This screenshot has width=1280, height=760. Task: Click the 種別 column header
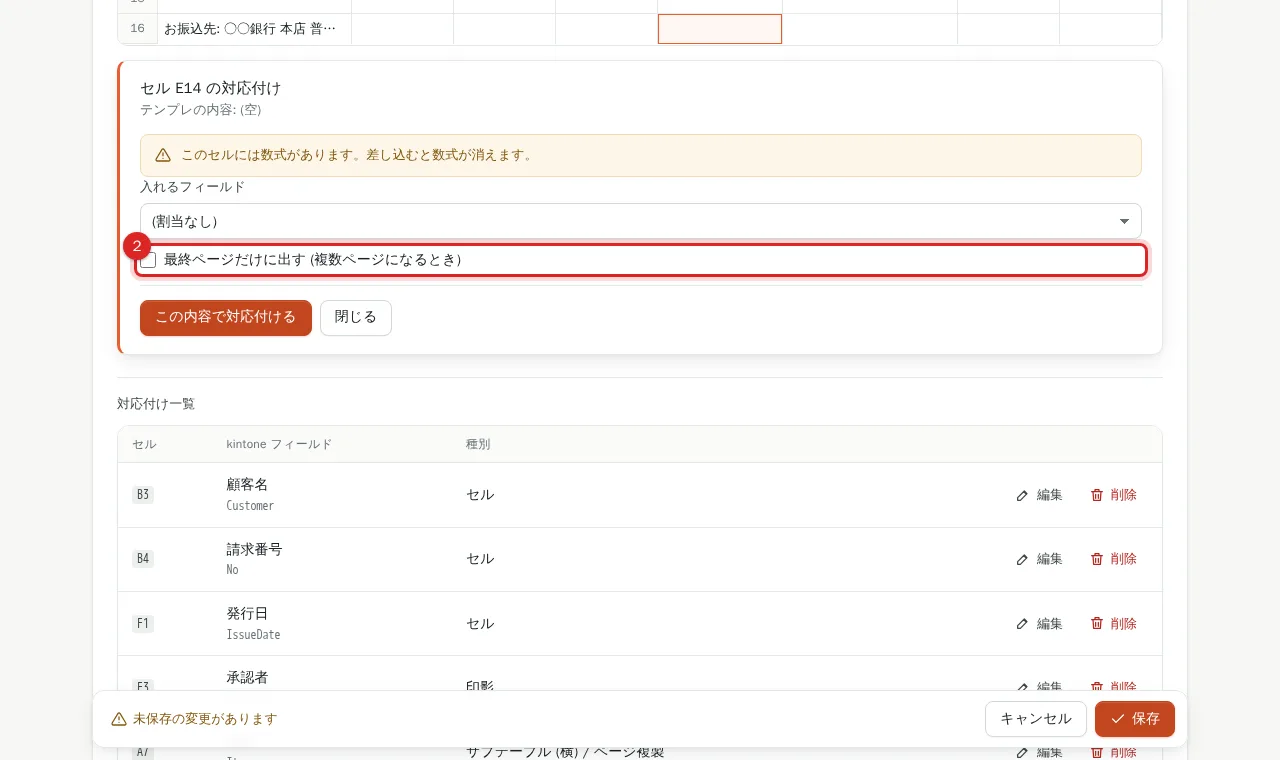click(478, 444)
